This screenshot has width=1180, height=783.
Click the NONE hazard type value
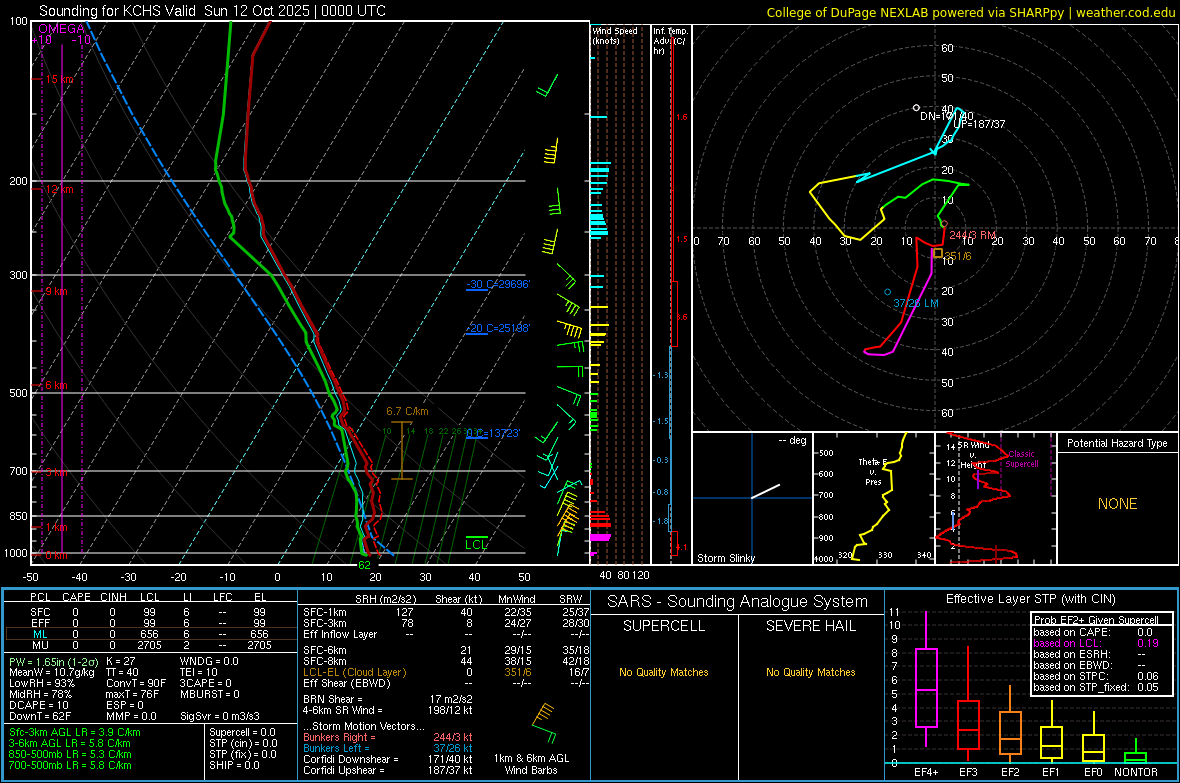1117,504
